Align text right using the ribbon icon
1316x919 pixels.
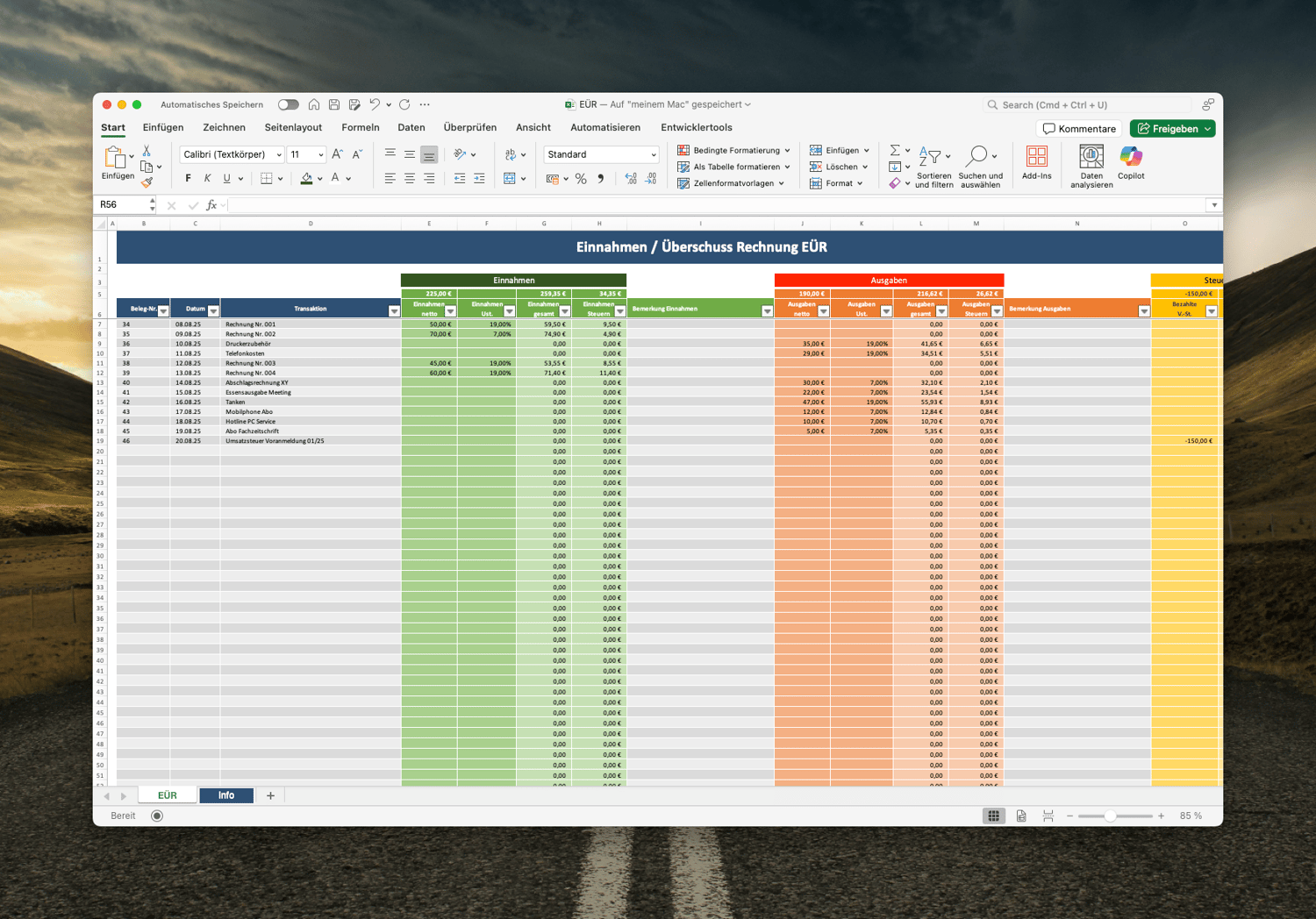click(429, 179)
